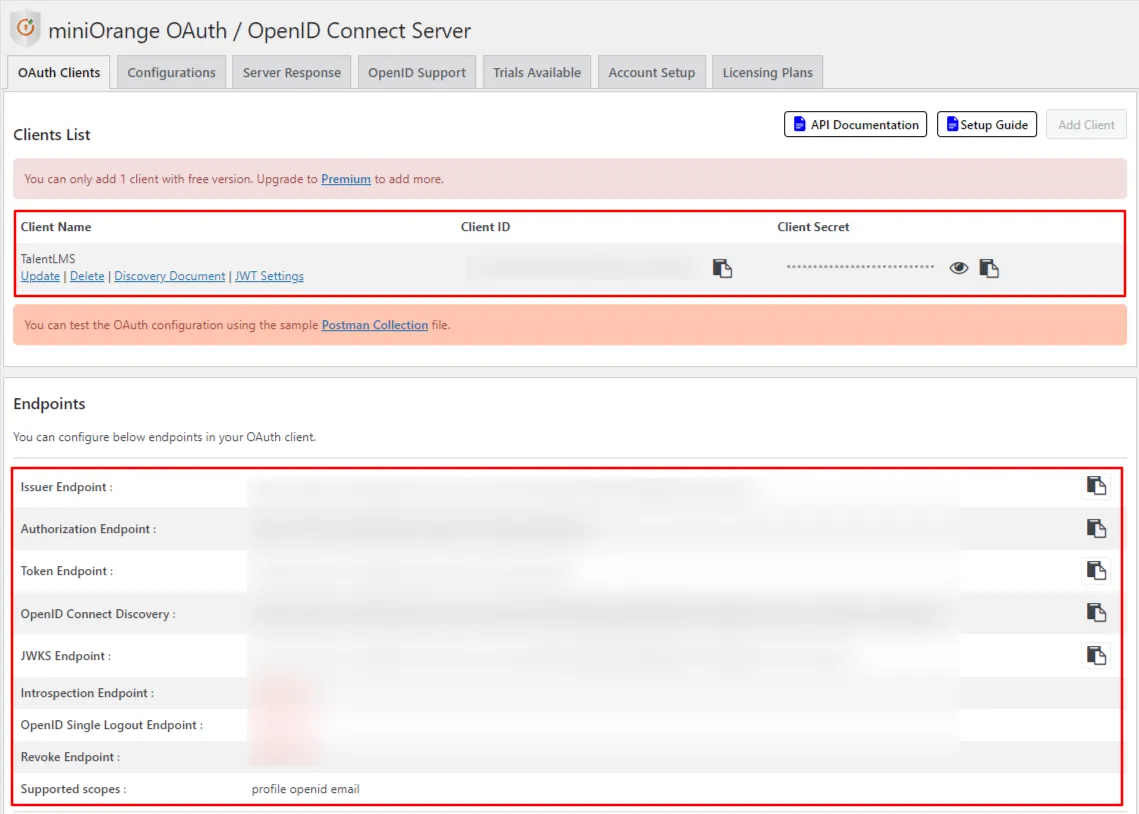Click the Authorization Endpoint label
This screenshot has width=1139, height=814.
click(88, 529)
